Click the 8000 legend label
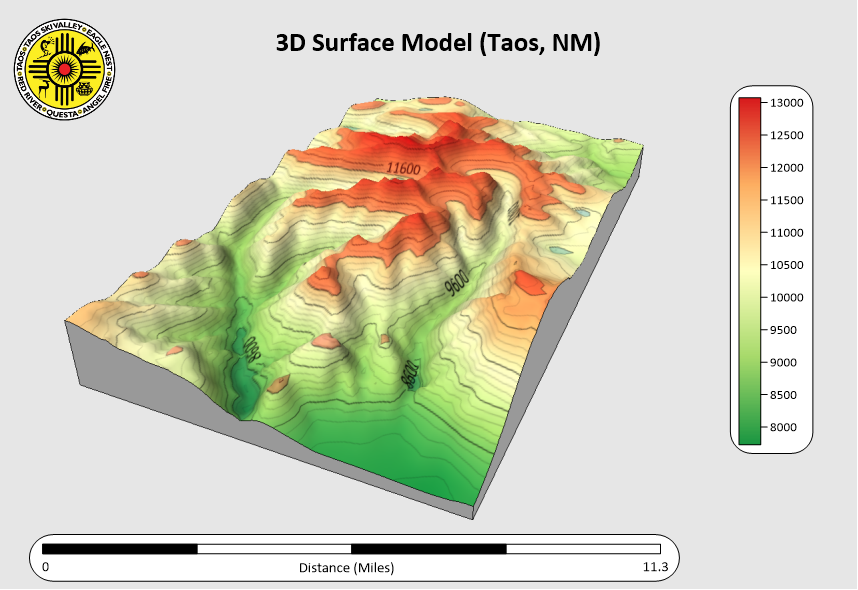858x590 pixels. coord(787,427)
